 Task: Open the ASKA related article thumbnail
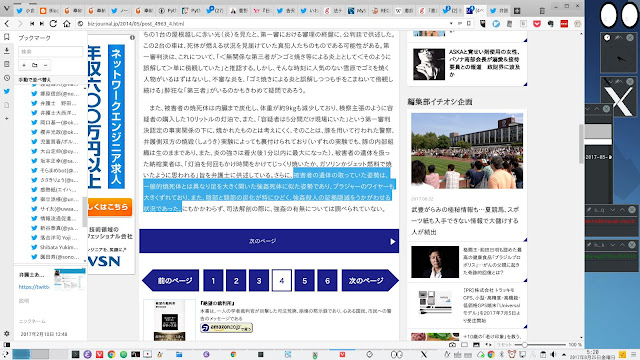click(429, 64)
